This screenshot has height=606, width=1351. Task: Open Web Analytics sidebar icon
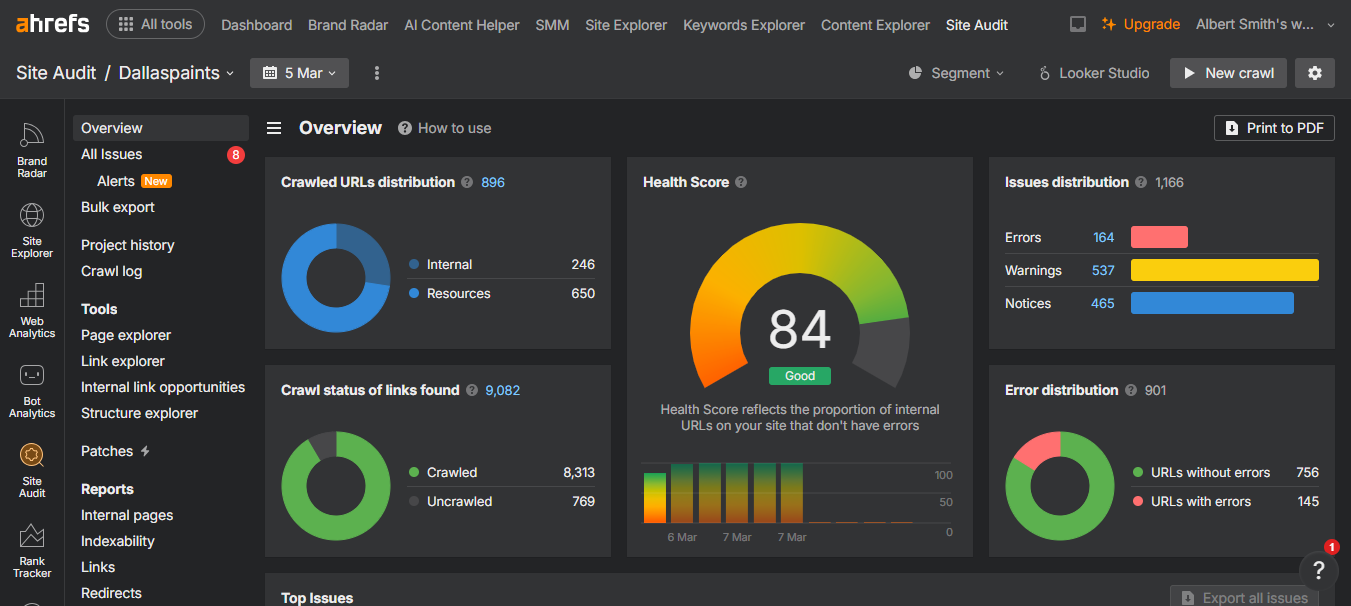tap(32, 310)
